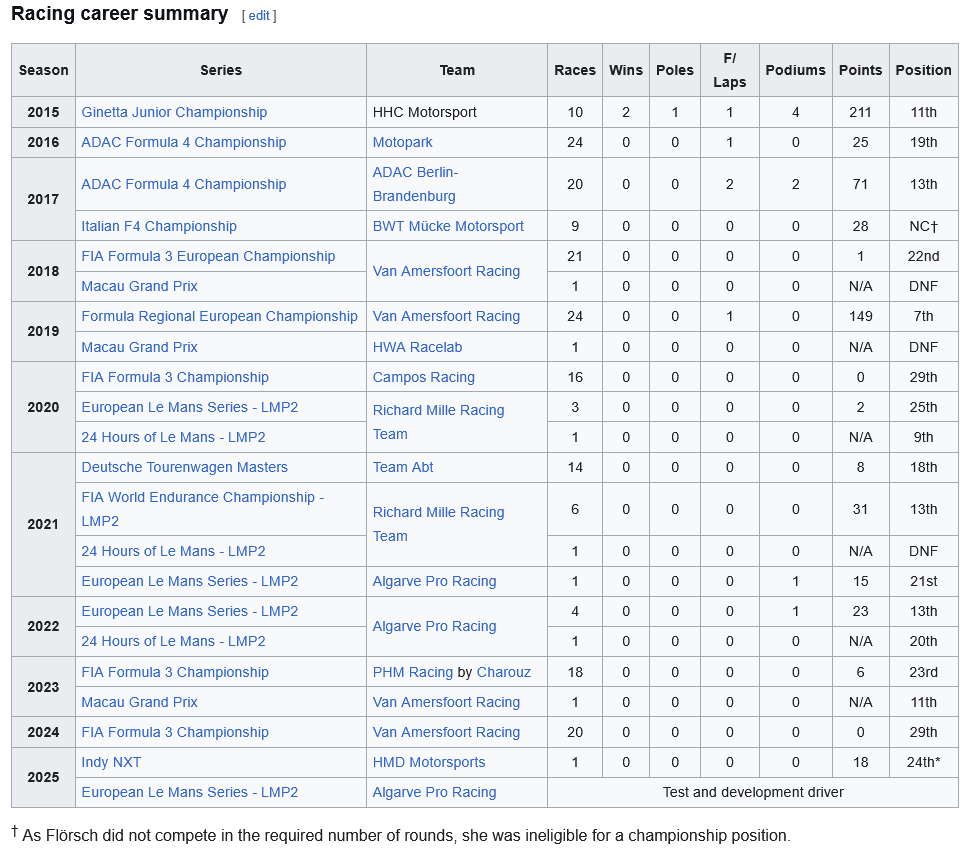Select the Series column header

(x=221, y=70)
